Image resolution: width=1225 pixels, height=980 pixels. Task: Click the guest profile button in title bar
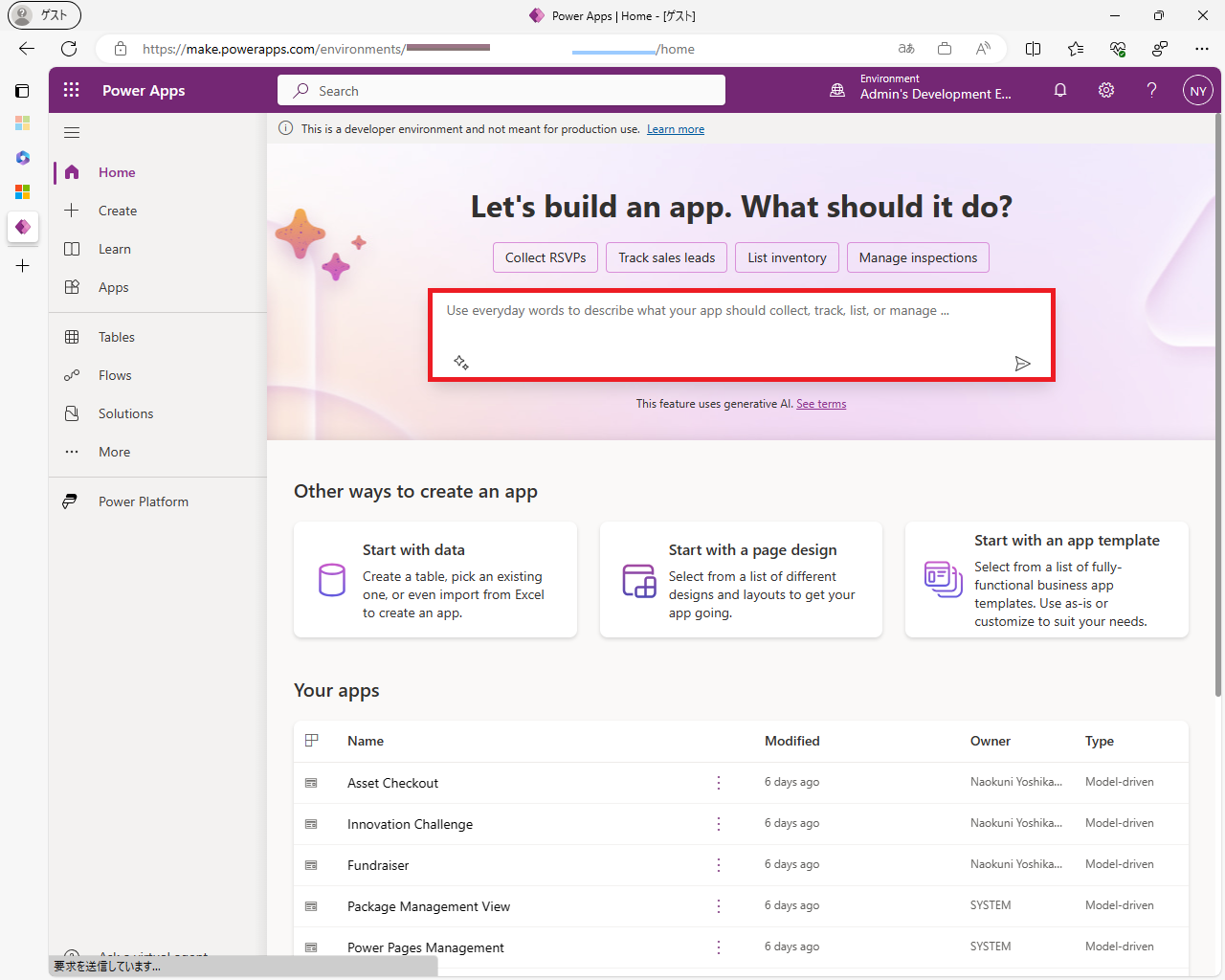point(44,15)
